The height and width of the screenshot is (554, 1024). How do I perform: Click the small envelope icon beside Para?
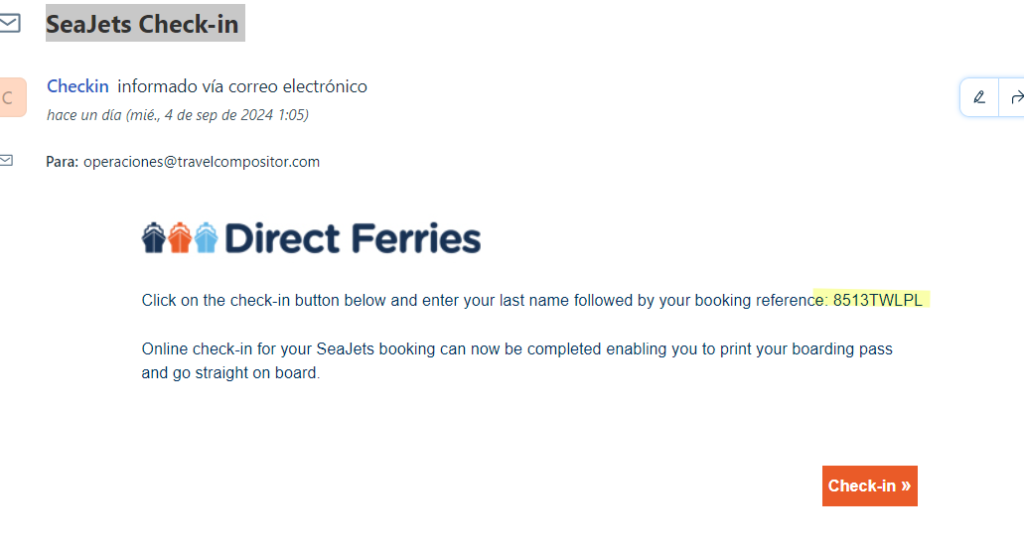coord(7,160)
